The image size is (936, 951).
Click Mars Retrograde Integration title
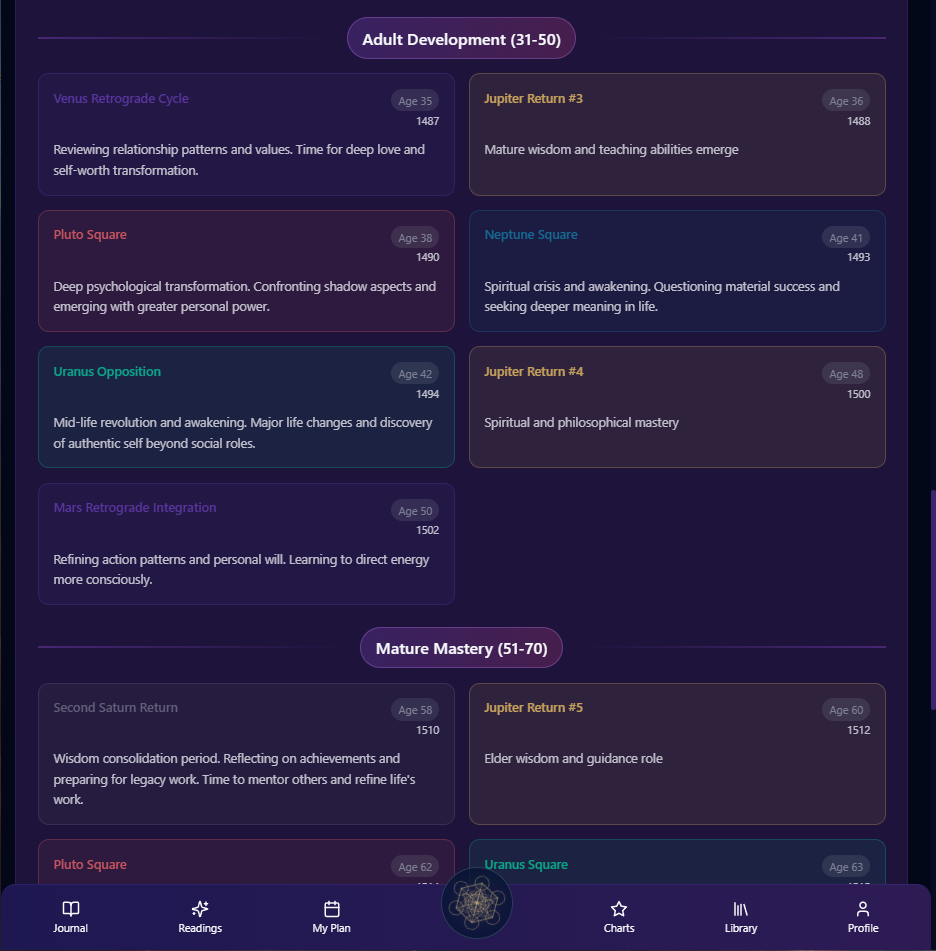pyautogui.click(x=135, y=508)
